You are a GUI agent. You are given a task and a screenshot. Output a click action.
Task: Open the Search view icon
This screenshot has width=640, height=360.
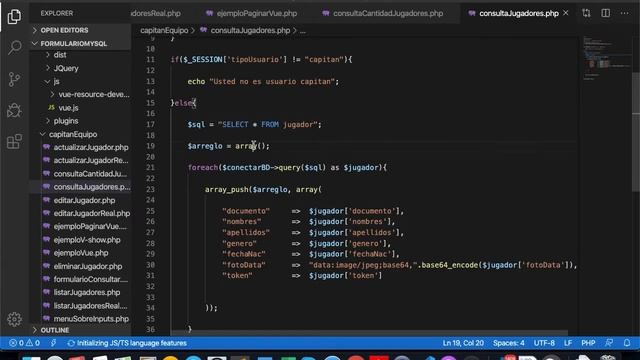pyautogui.click(x=14, y=47)
